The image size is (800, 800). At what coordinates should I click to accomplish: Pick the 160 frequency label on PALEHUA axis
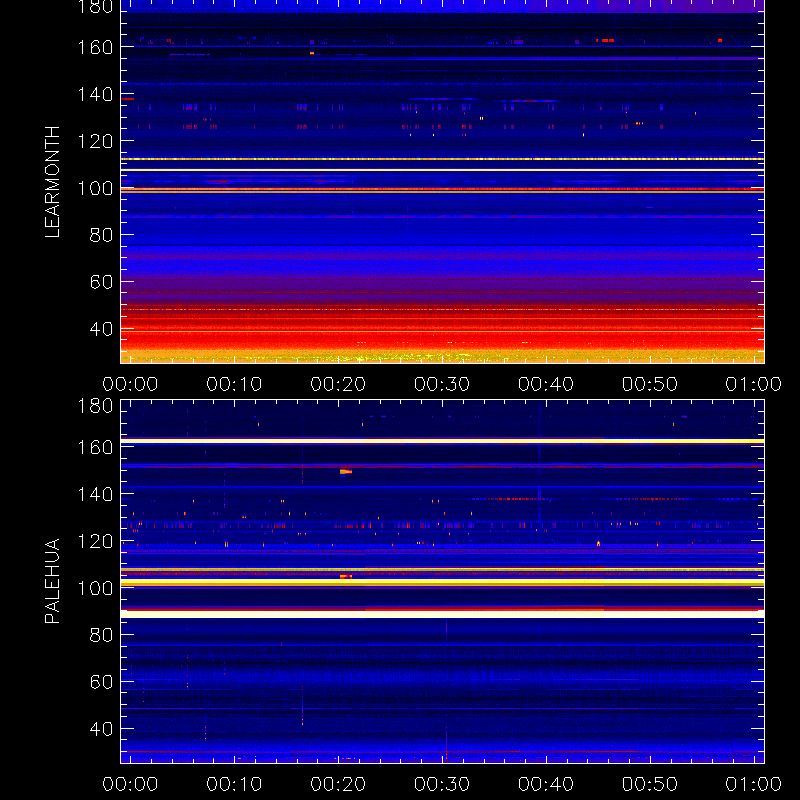click(x=95, y=447)
